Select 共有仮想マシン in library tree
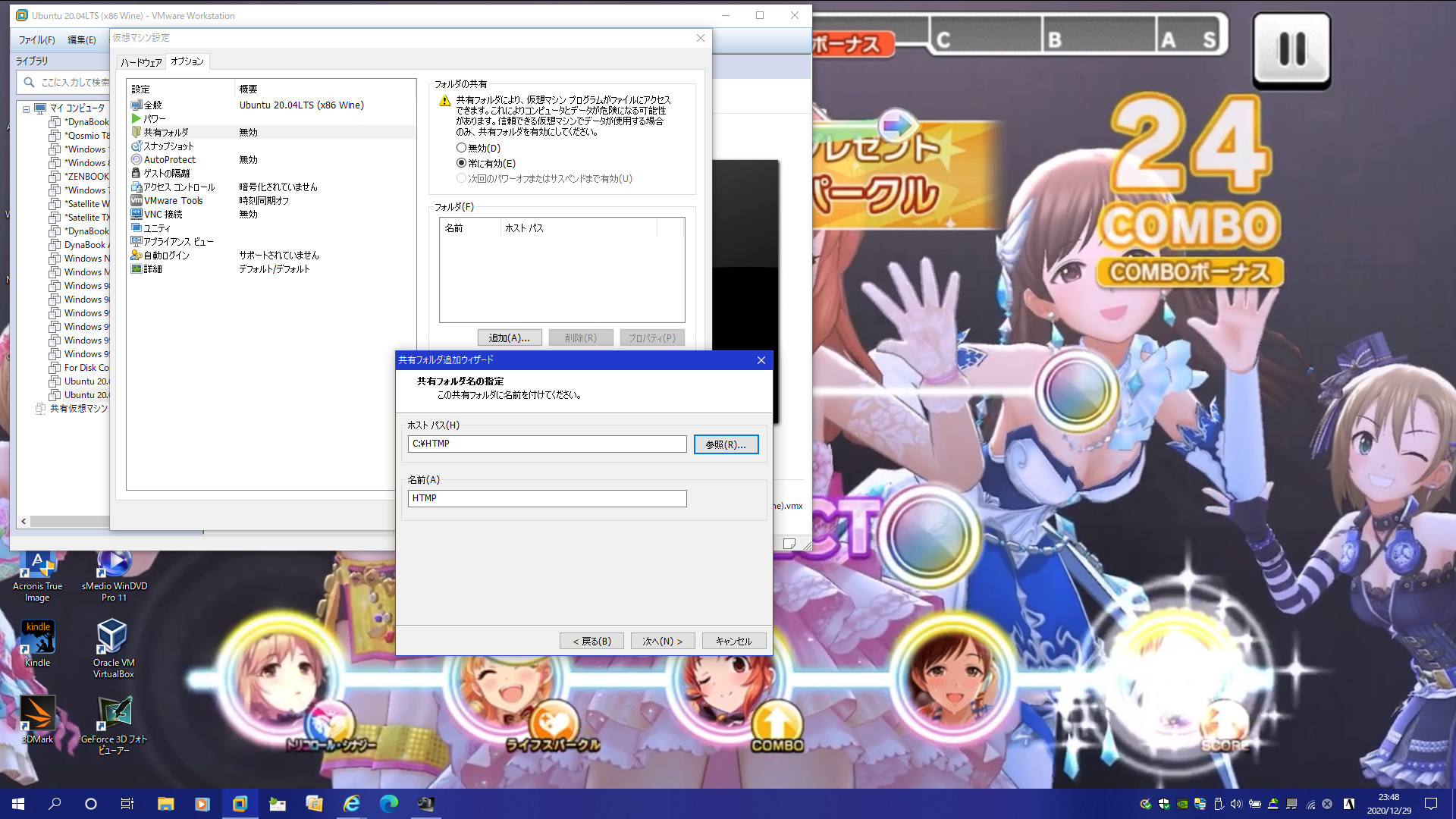Viewport: 1456px width, 819px height. pos(72,408)
